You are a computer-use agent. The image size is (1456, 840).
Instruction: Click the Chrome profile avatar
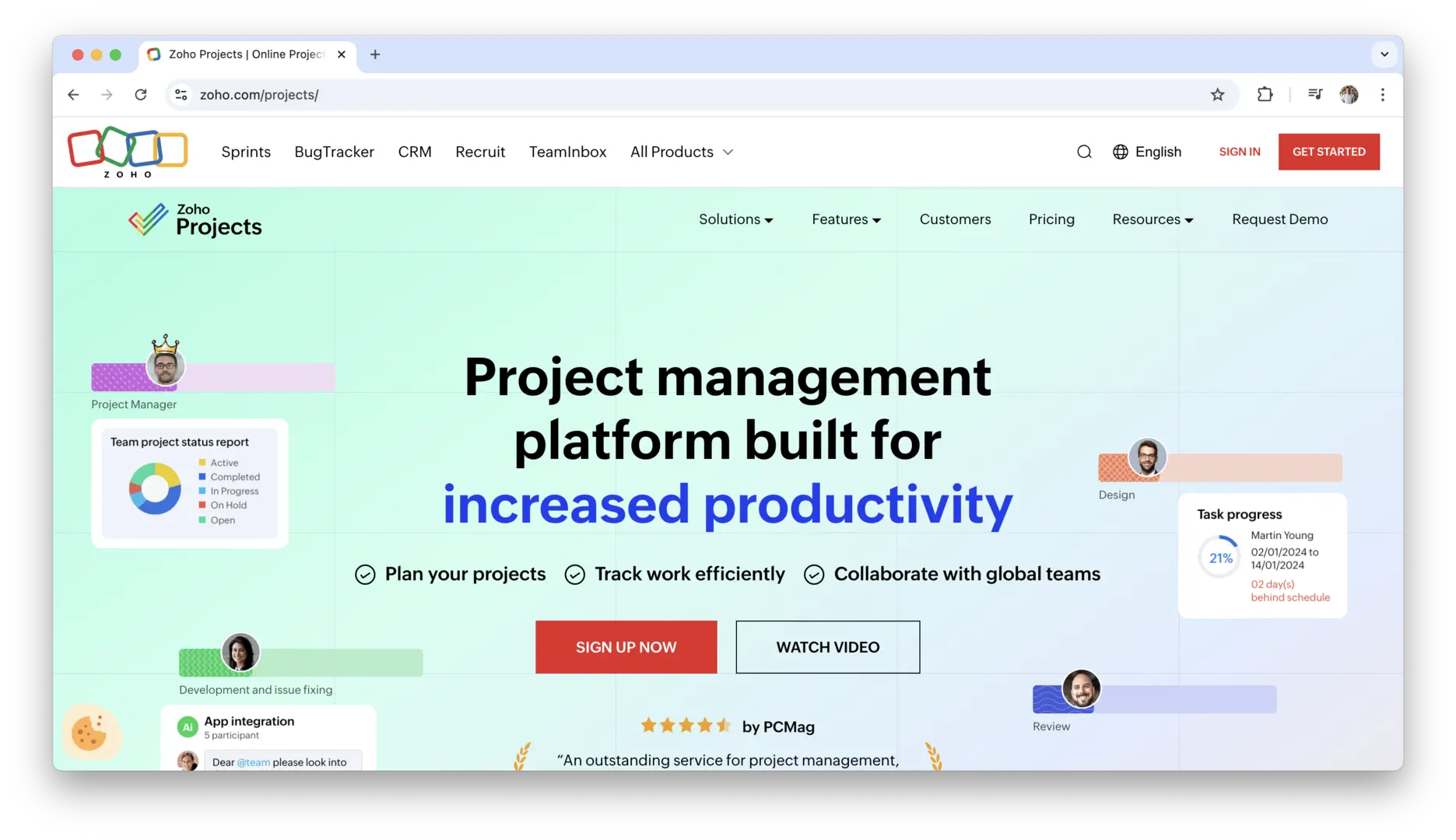coord(1349,95)
